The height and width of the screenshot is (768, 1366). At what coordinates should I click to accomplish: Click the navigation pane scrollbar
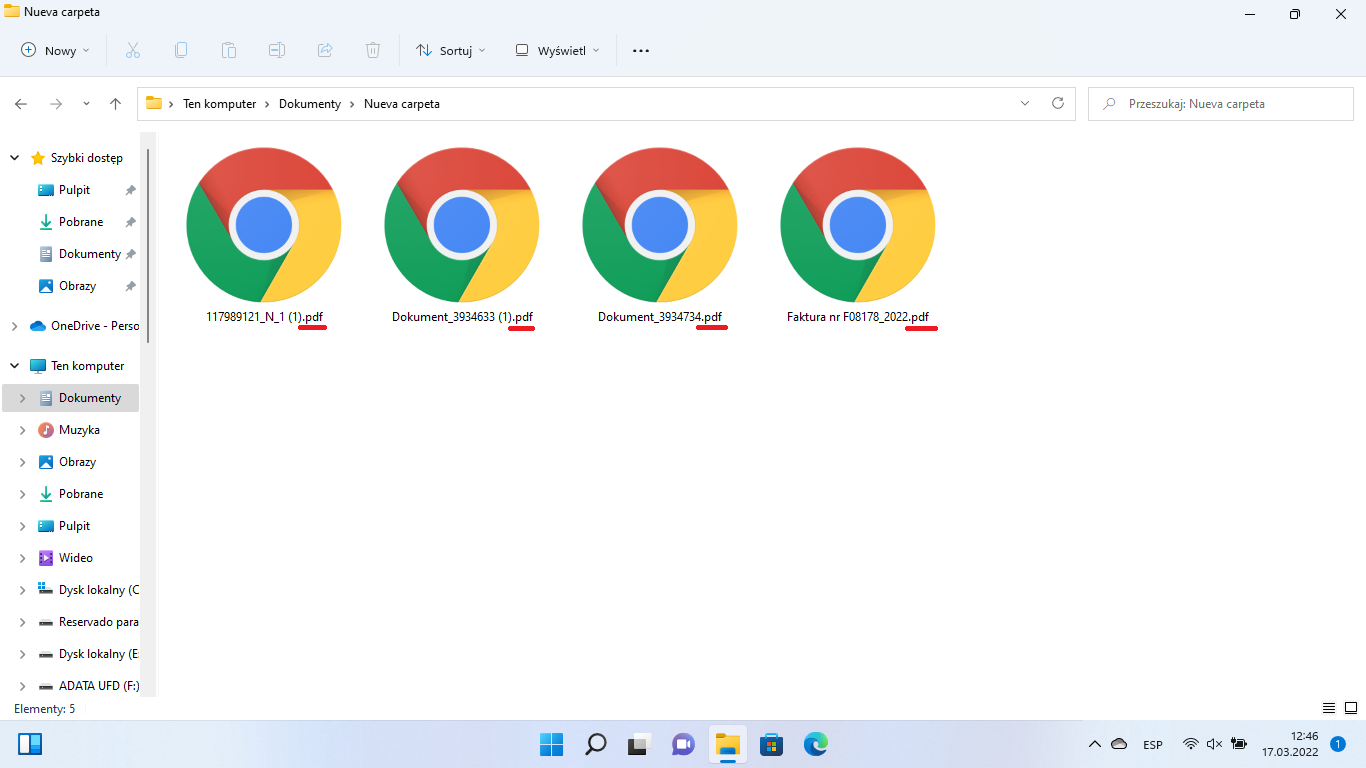148,247
